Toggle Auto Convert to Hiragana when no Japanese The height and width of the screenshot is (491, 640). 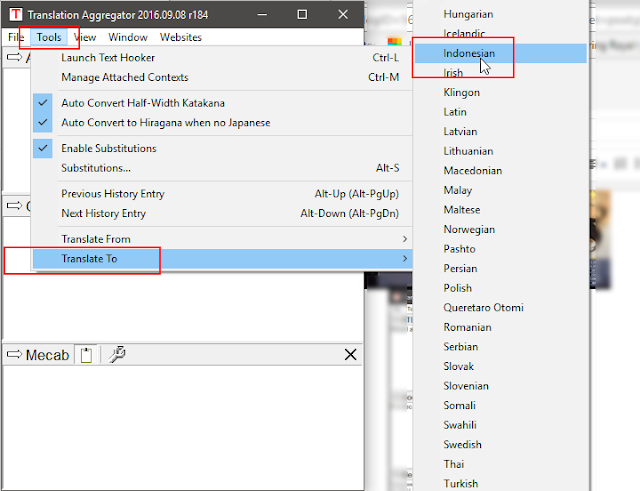(x=222, y=122)
